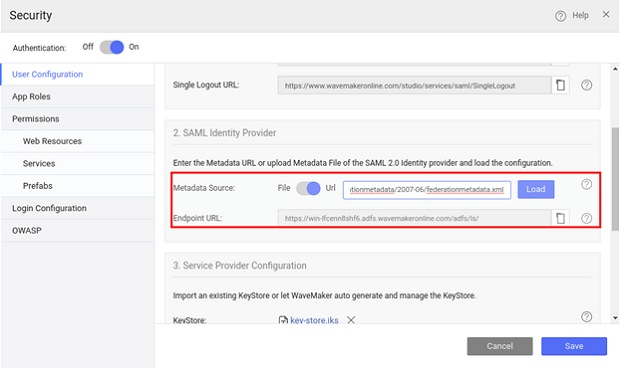Copy the Single Logout URL
Image resolution: width=620 pixels, height=368 pixels.
tap(560, 85)
